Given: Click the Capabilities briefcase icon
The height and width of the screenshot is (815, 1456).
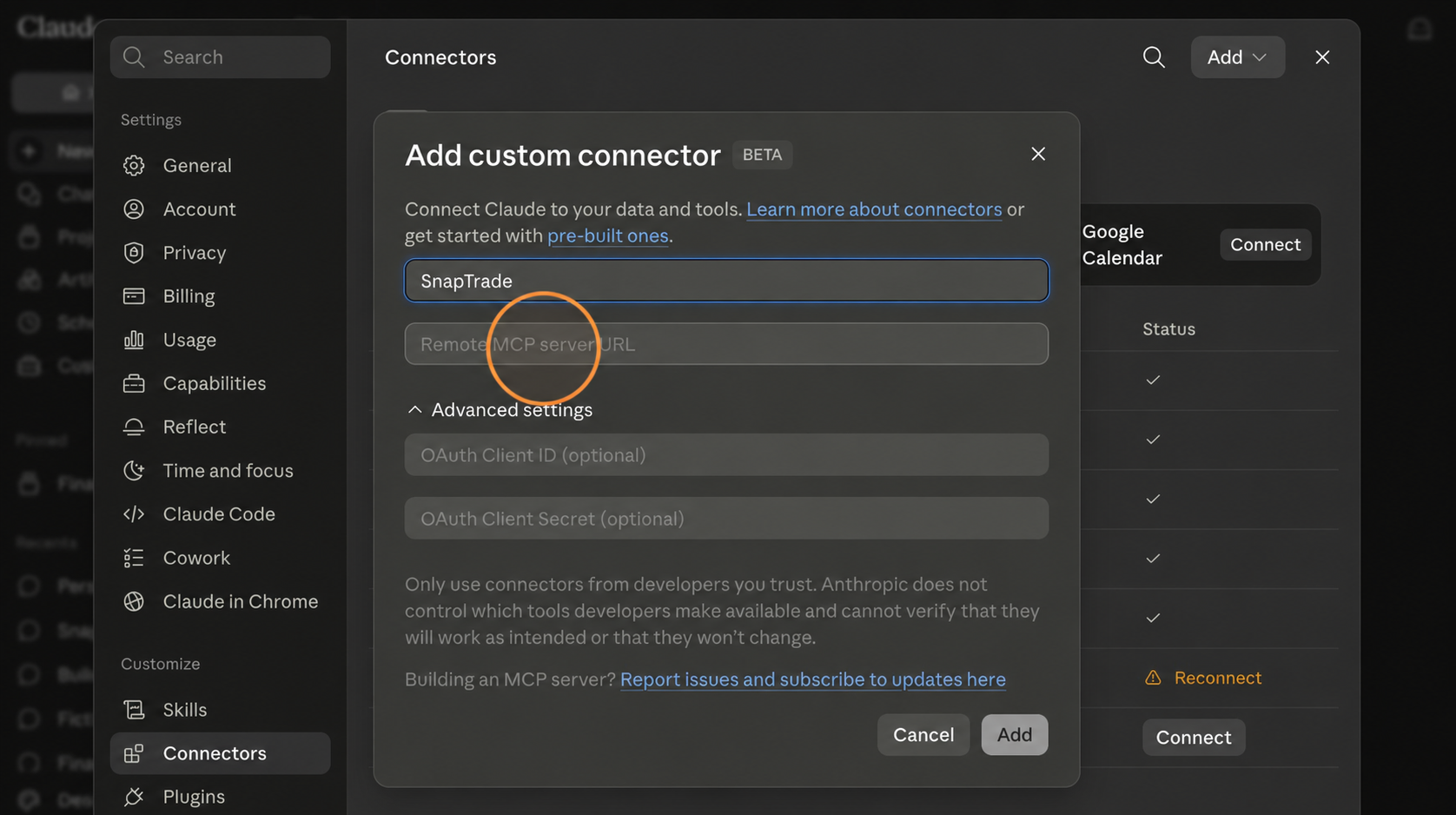Looking at the screenshot, I should [x=134, y=383].
